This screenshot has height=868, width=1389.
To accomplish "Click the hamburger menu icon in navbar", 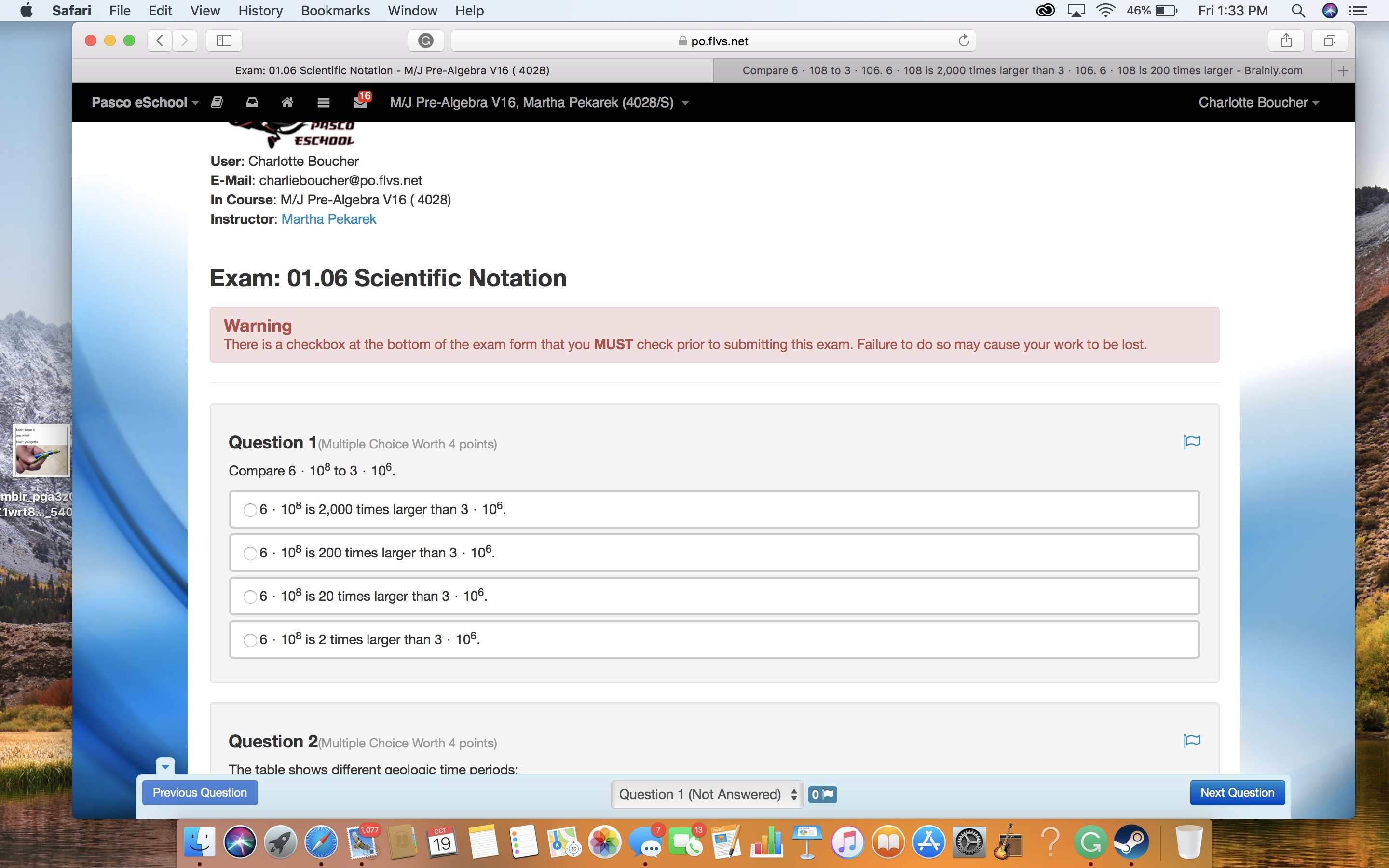I will pos(323,102).
